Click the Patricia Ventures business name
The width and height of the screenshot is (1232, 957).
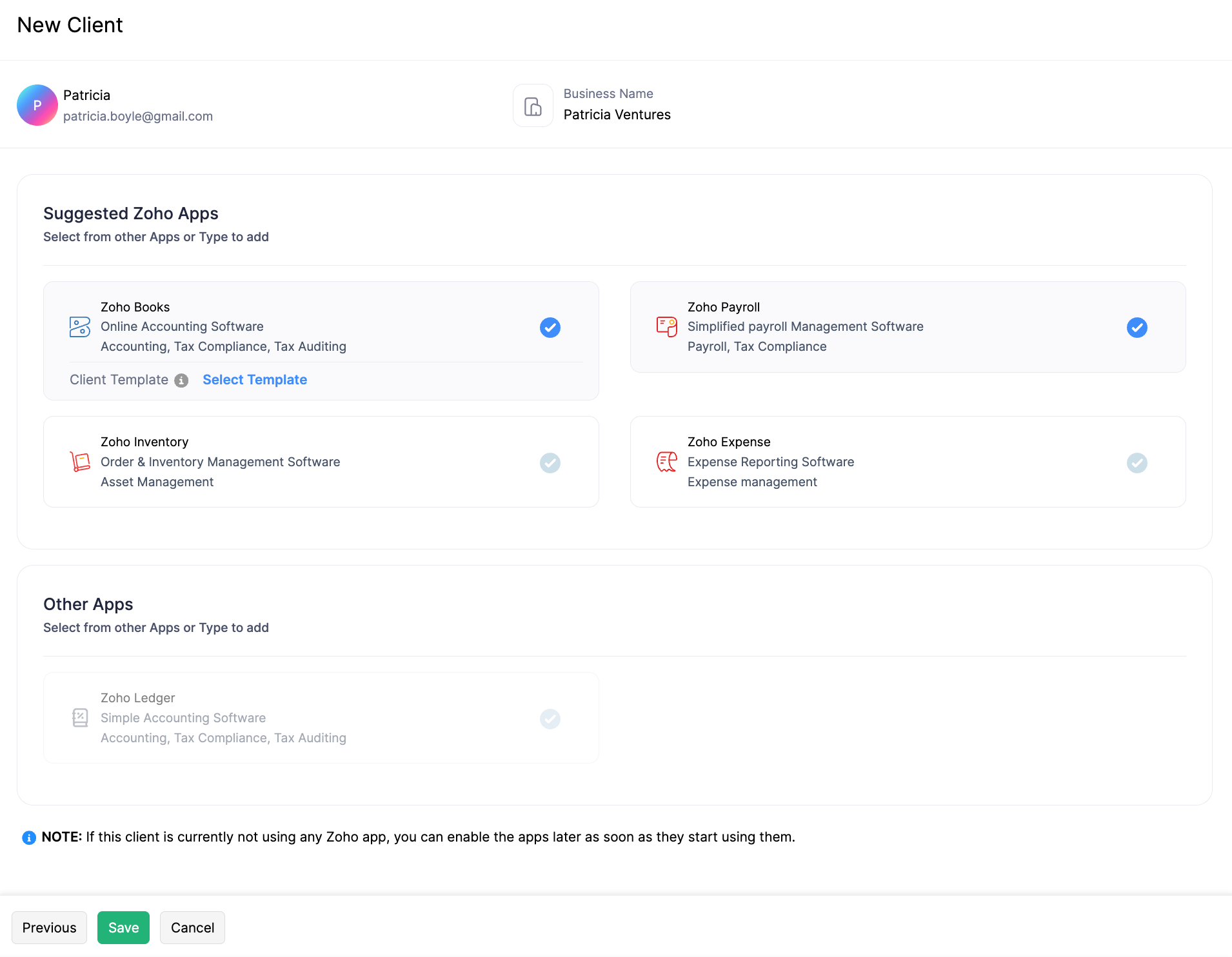click(x=617, y=115)
